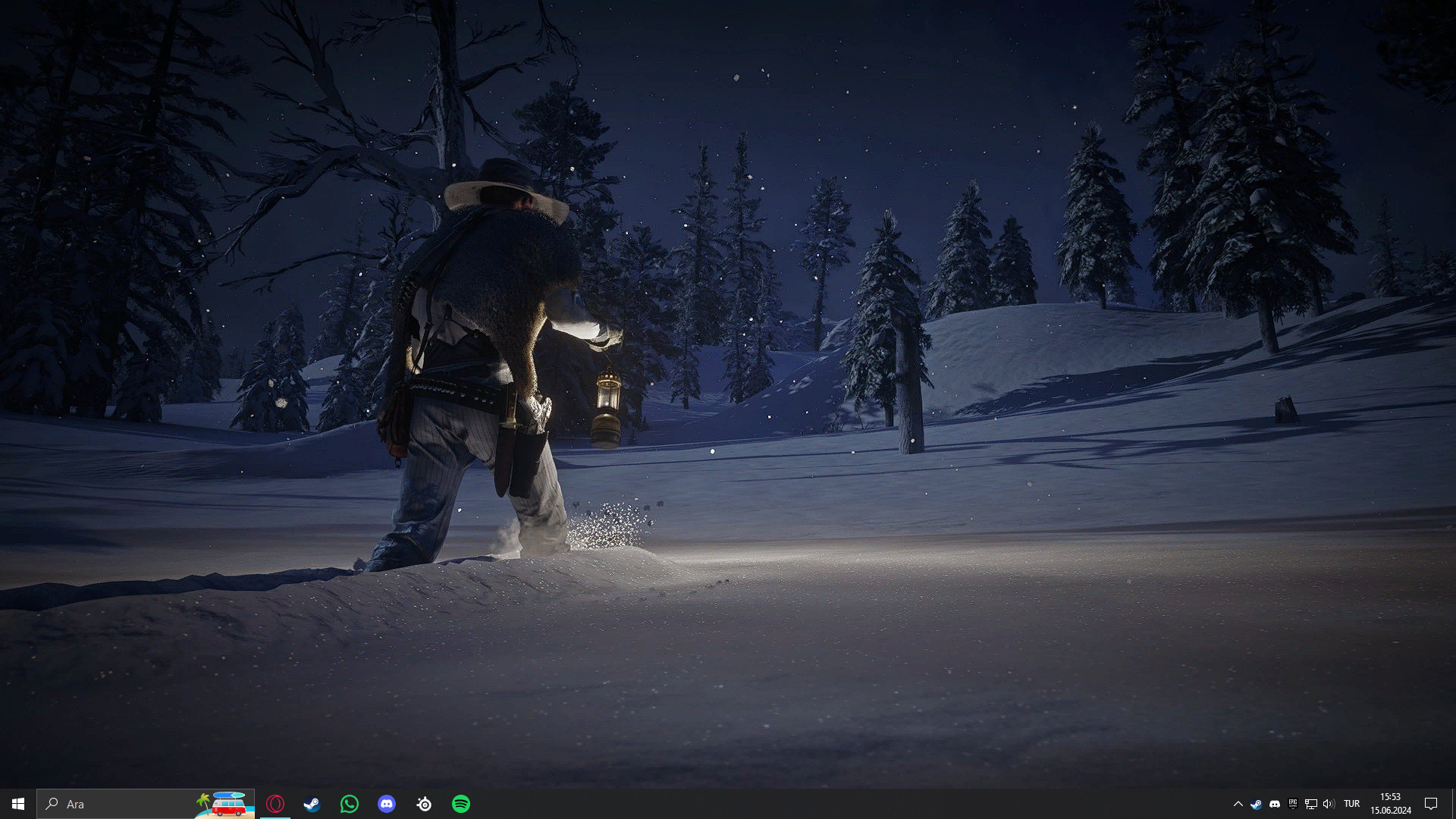Open the volume control tray icon
The image size is (1456, 819).
click(x=1328, y=804)
